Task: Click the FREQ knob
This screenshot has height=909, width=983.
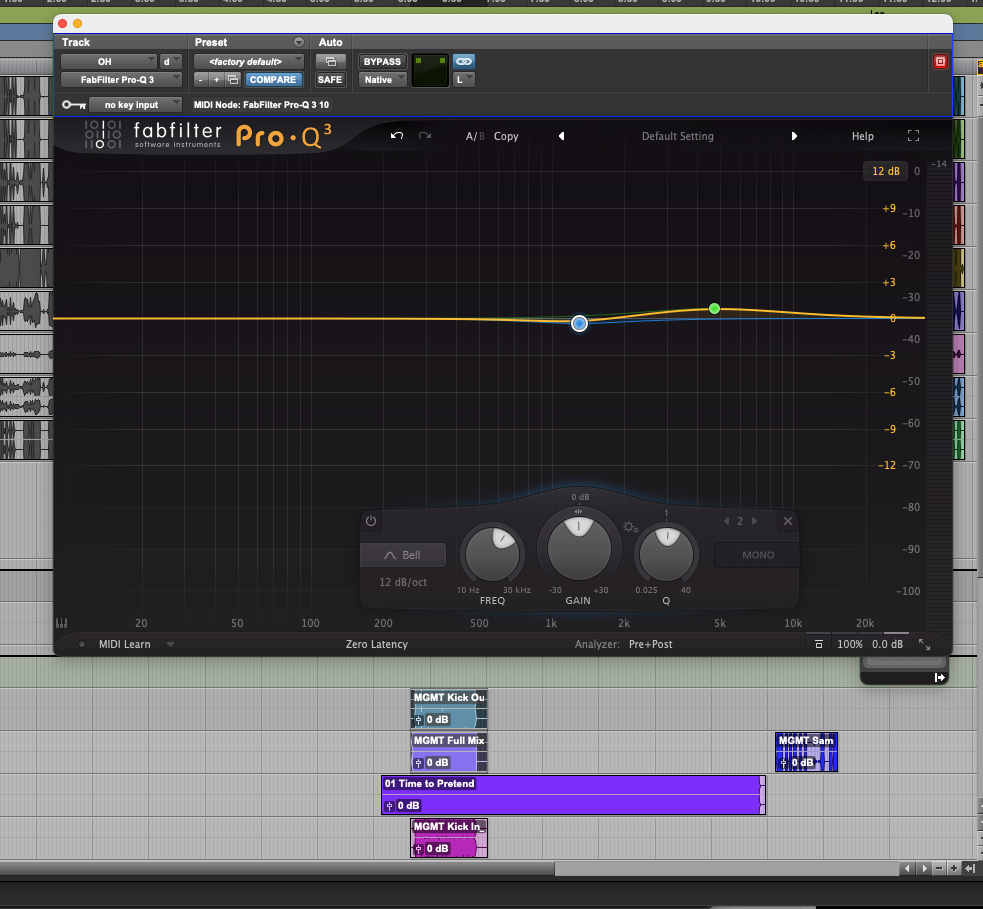Action: click(x=493, y=554)
